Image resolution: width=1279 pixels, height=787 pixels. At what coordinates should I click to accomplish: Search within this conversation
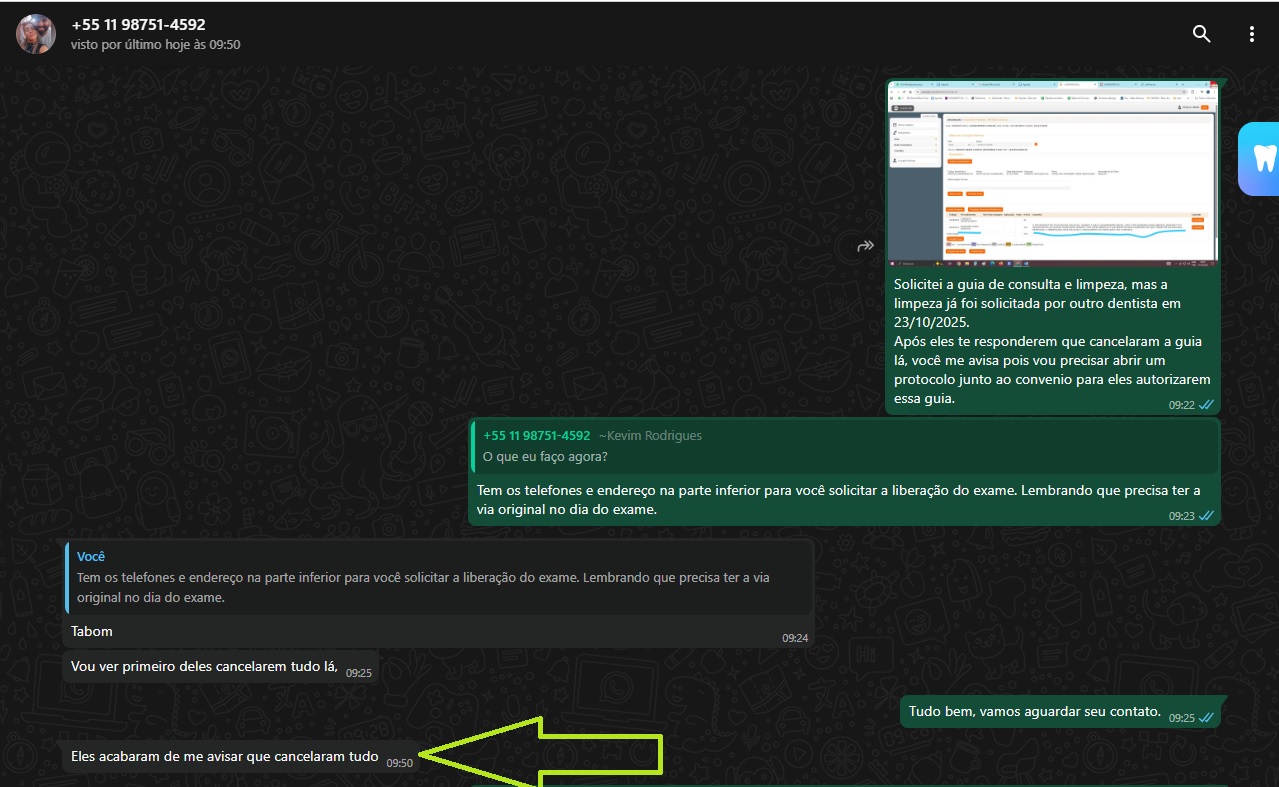pyautogui.click(x=1202, y=34)
